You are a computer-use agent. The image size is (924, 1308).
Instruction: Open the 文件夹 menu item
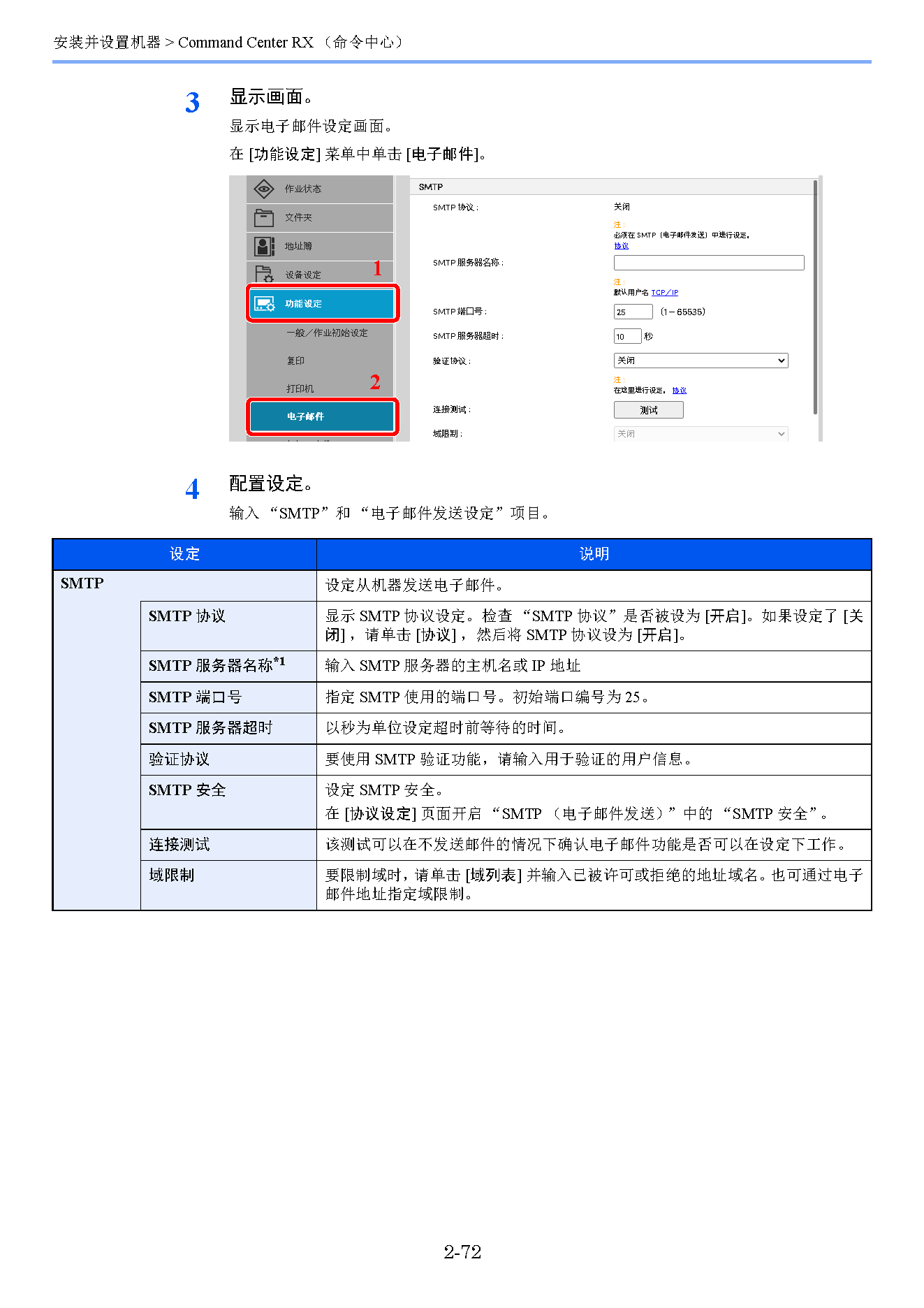(320, 218)
